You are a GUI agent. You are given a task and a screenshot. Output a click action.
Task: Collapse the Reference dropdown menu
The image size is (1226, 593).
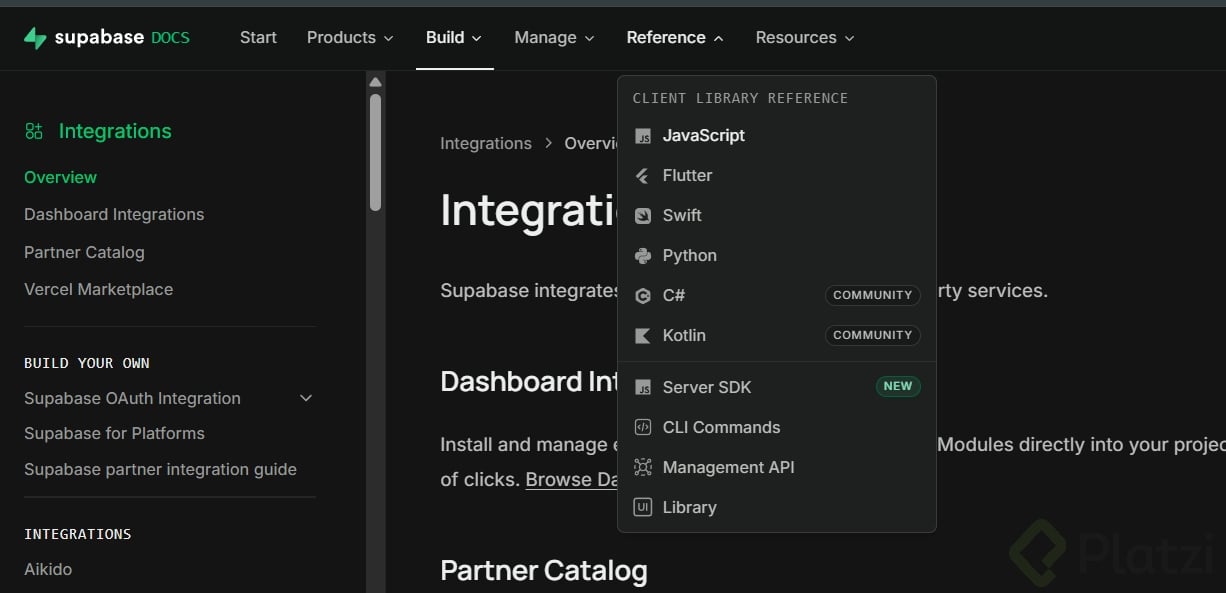coord(675,37)
